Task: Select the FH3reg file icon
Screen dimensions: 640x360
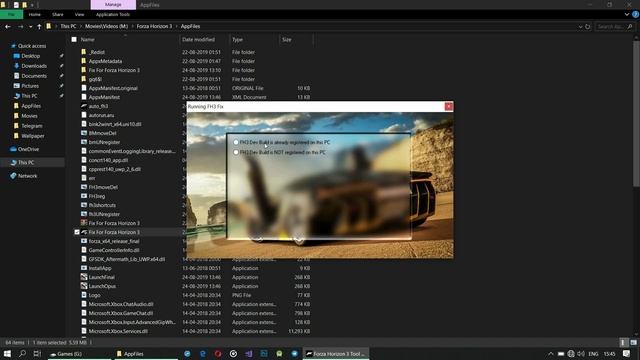Action: click(x=84, y=196)
